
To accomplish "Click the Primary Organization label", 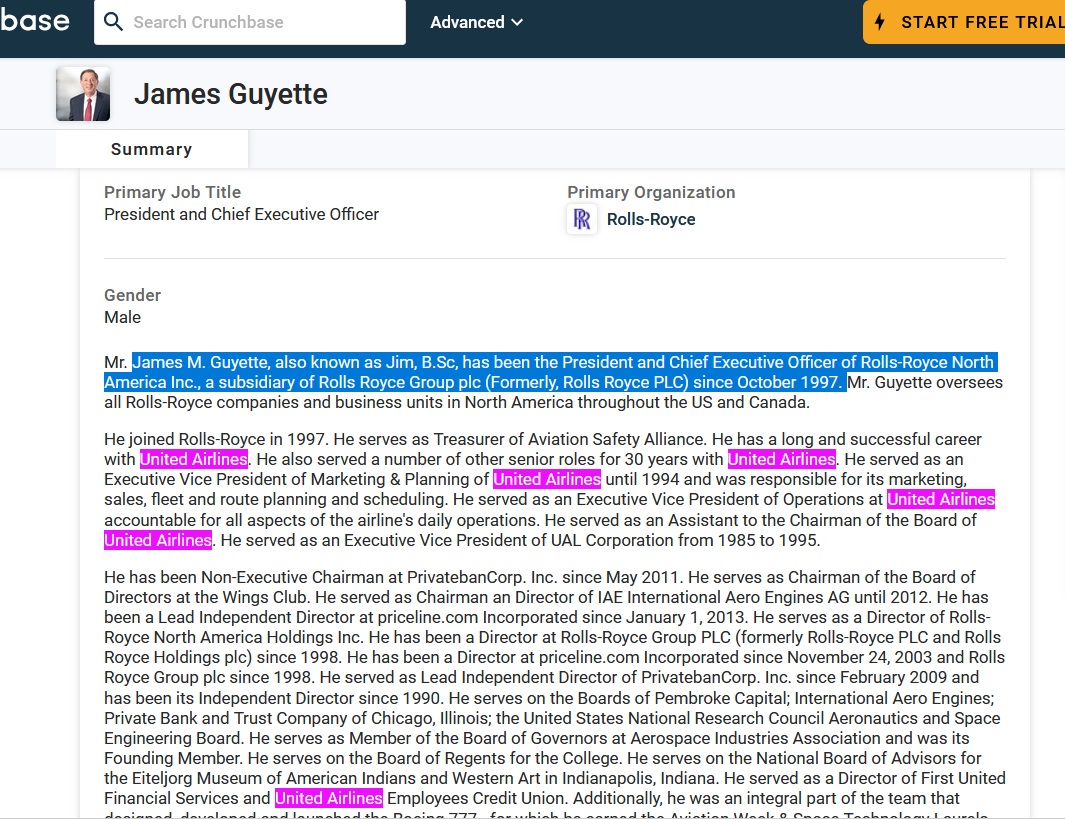I will coord(651,192).
